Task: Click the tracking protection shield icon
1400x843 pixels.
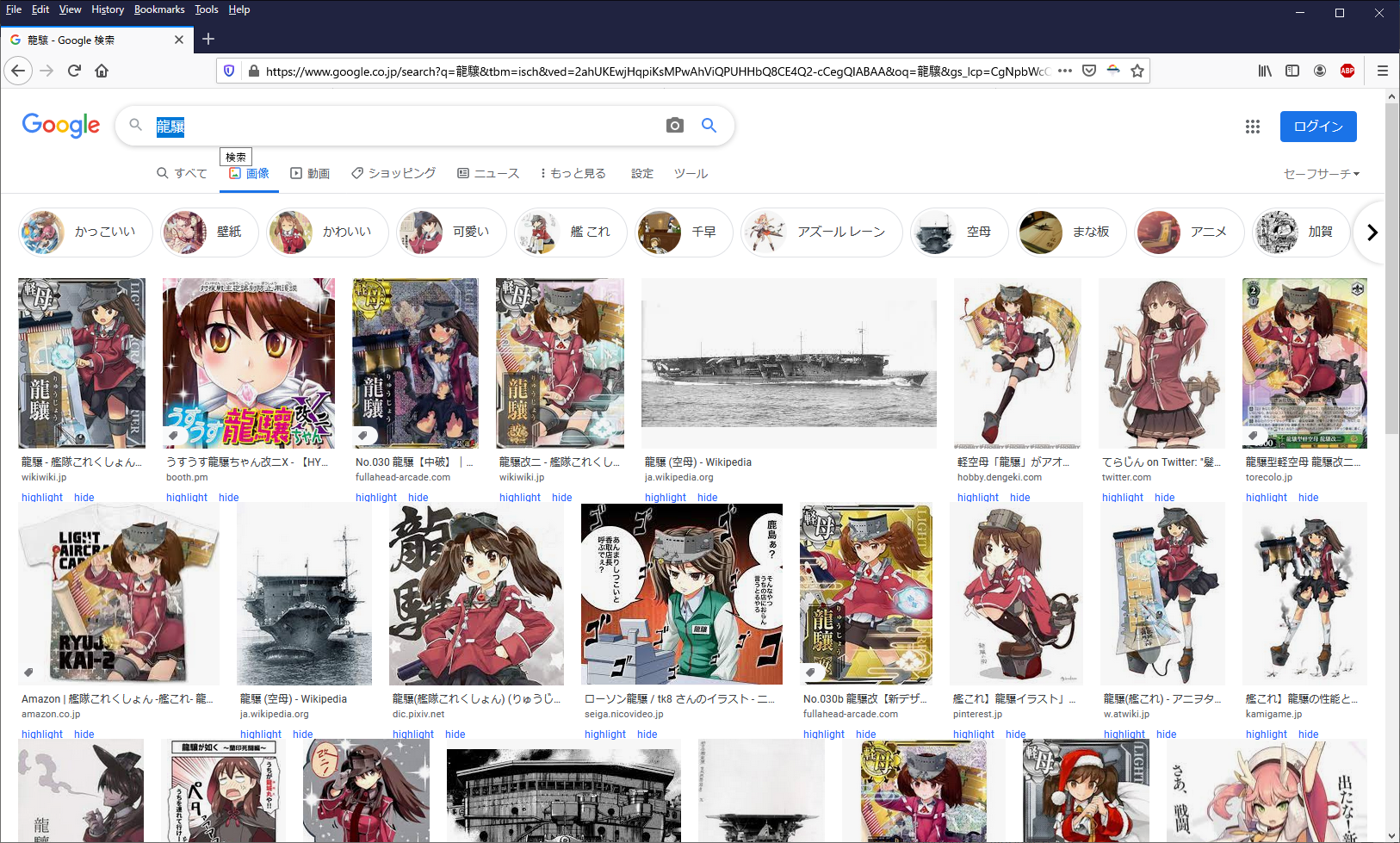Action: 229,71
